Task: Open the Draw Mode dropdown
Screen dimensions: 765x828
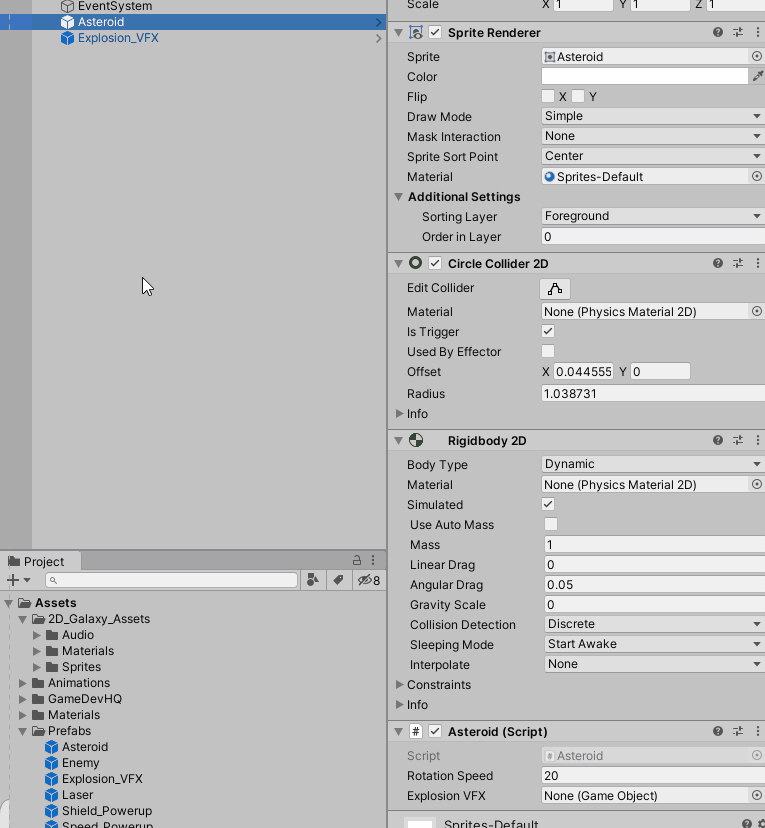Action: point(653,116)
